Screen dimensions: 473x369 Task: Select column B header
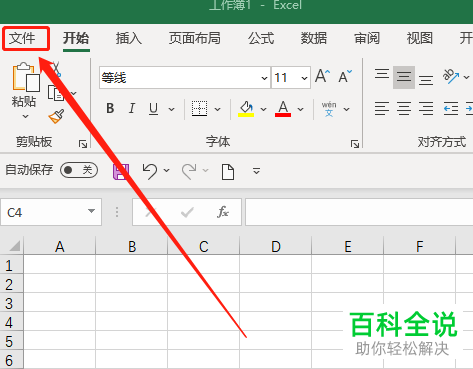click(132, 246)
